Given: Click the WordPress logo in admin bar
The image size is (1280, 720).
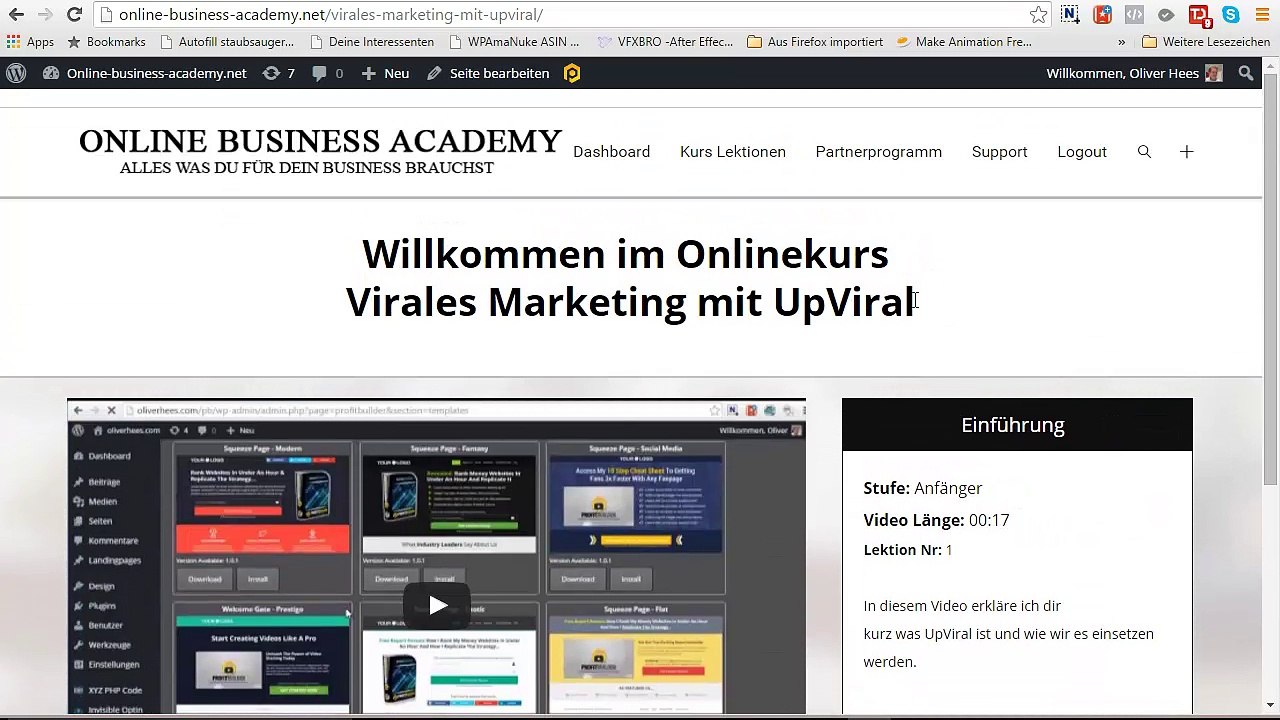Looking at the screenshot, I should (16, 73).
